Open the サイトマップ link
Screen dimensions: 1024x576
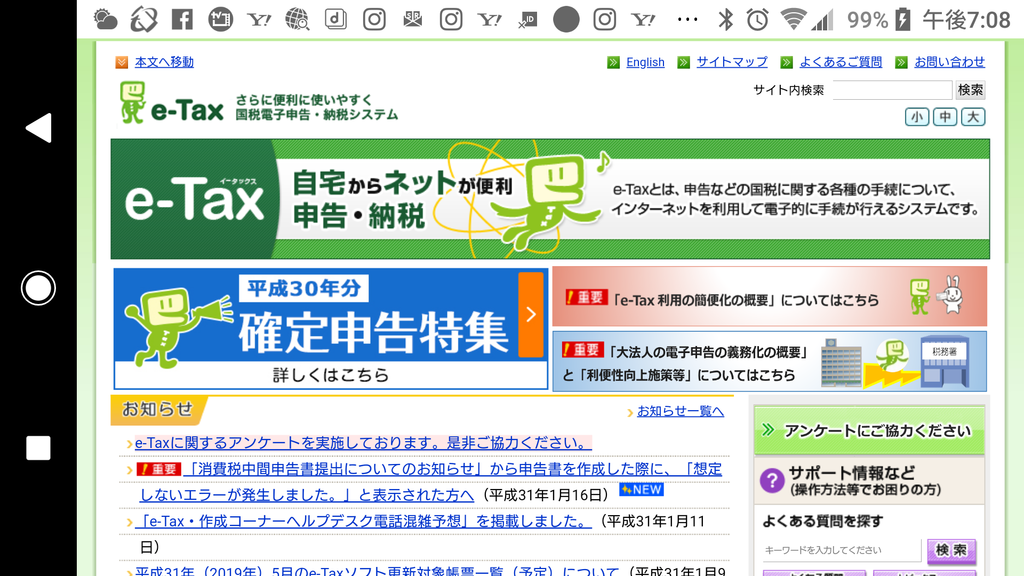pos(732,62)
